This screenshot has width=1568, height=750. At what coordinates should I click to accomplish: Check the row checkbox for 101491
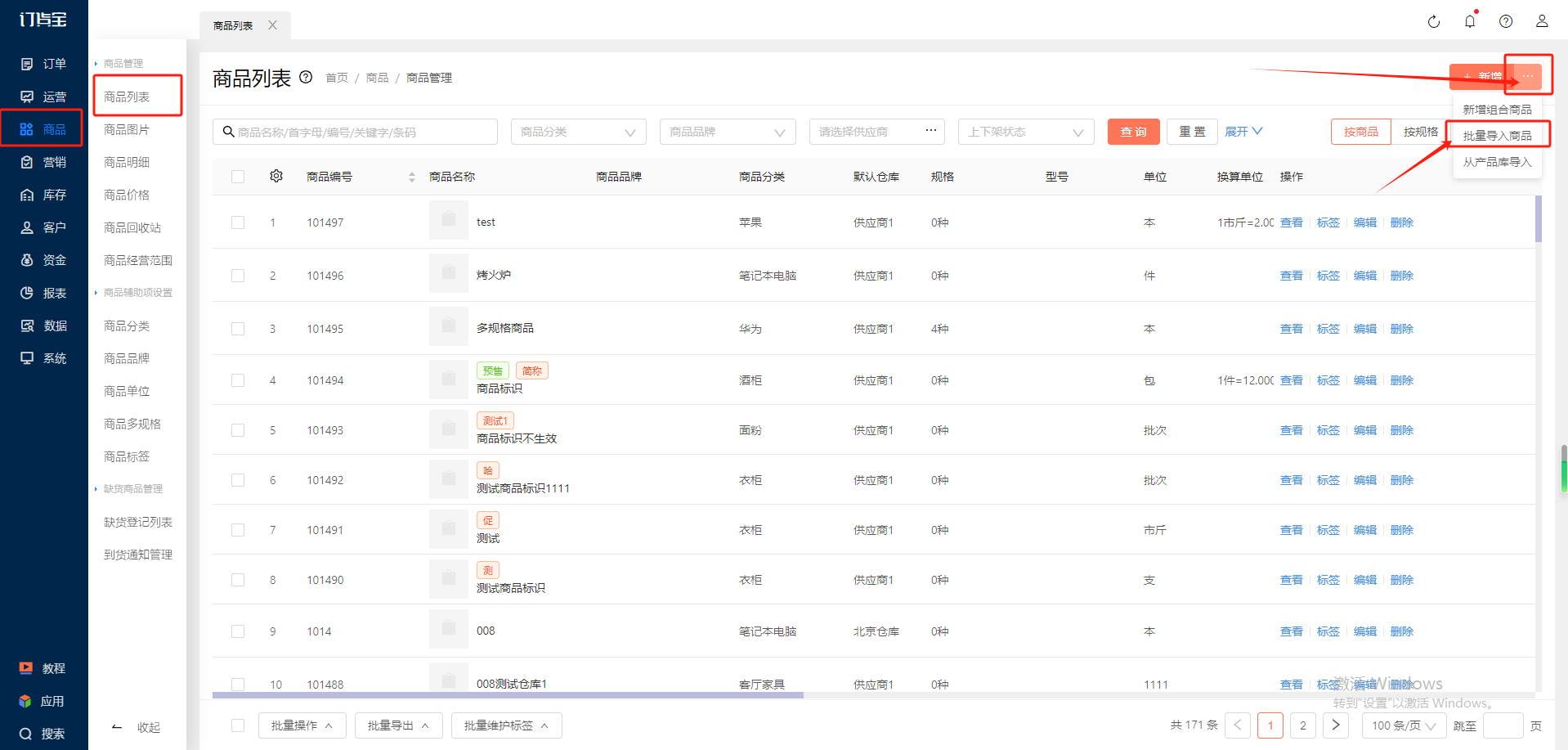point(238,530)
